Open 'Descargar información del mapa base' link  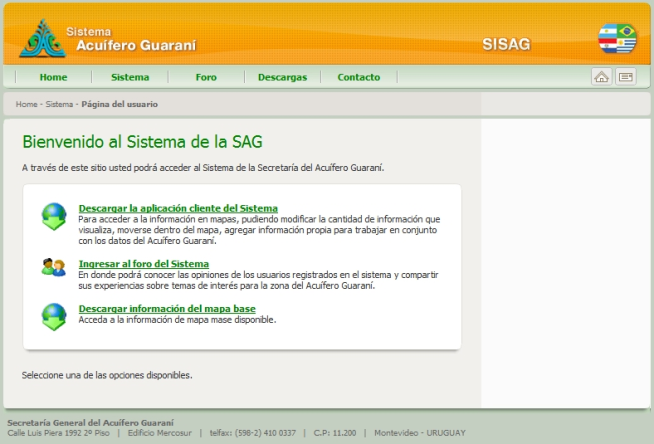click(x=166, y=309)
